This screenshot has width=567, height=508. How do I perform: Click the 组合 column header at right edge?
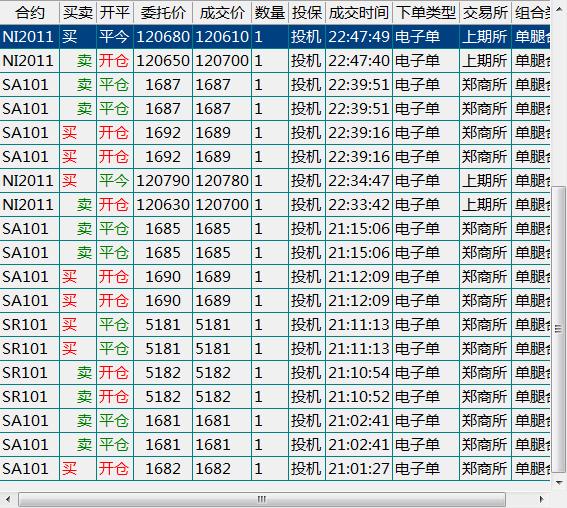tap(531, 13)
